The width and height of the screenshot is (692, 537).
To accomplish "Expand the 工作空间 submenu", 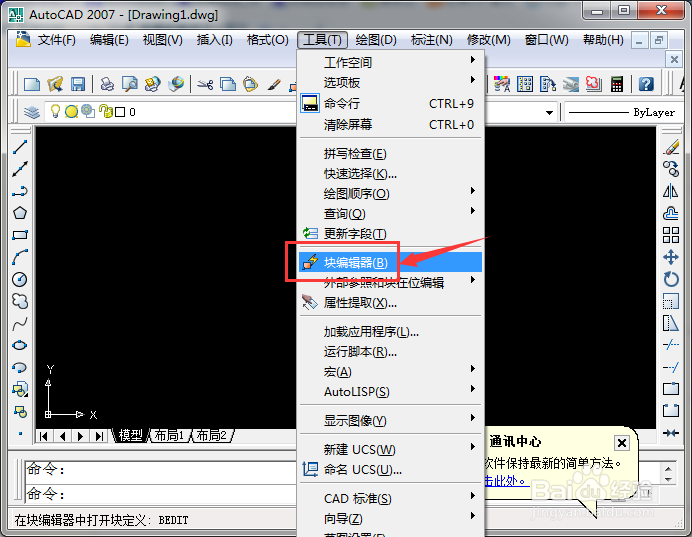I will tap(391, 62).
